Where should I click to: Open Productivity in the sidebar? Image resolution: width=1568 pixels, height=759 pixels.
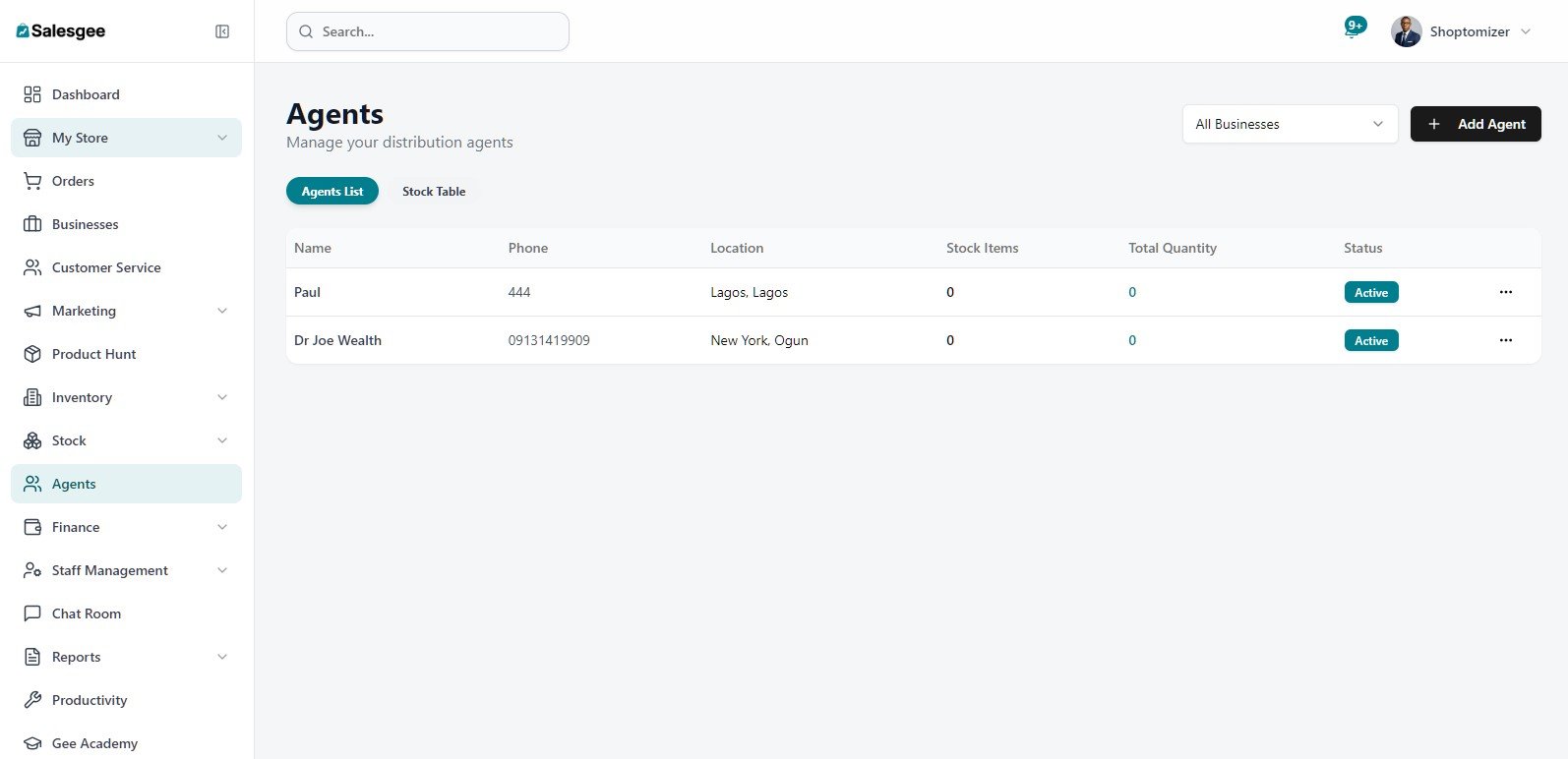126,700
